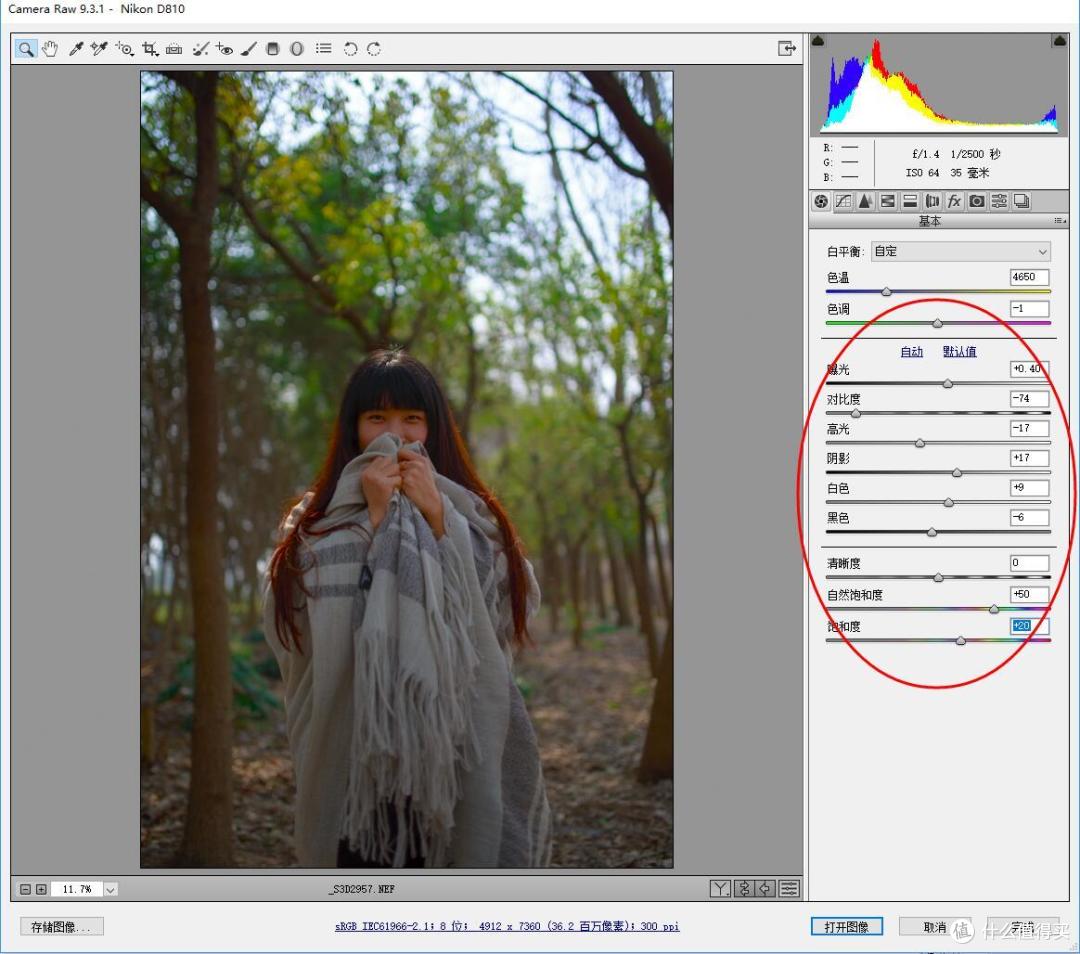Open the Effects (fx) panel tab

click(954, 201)
